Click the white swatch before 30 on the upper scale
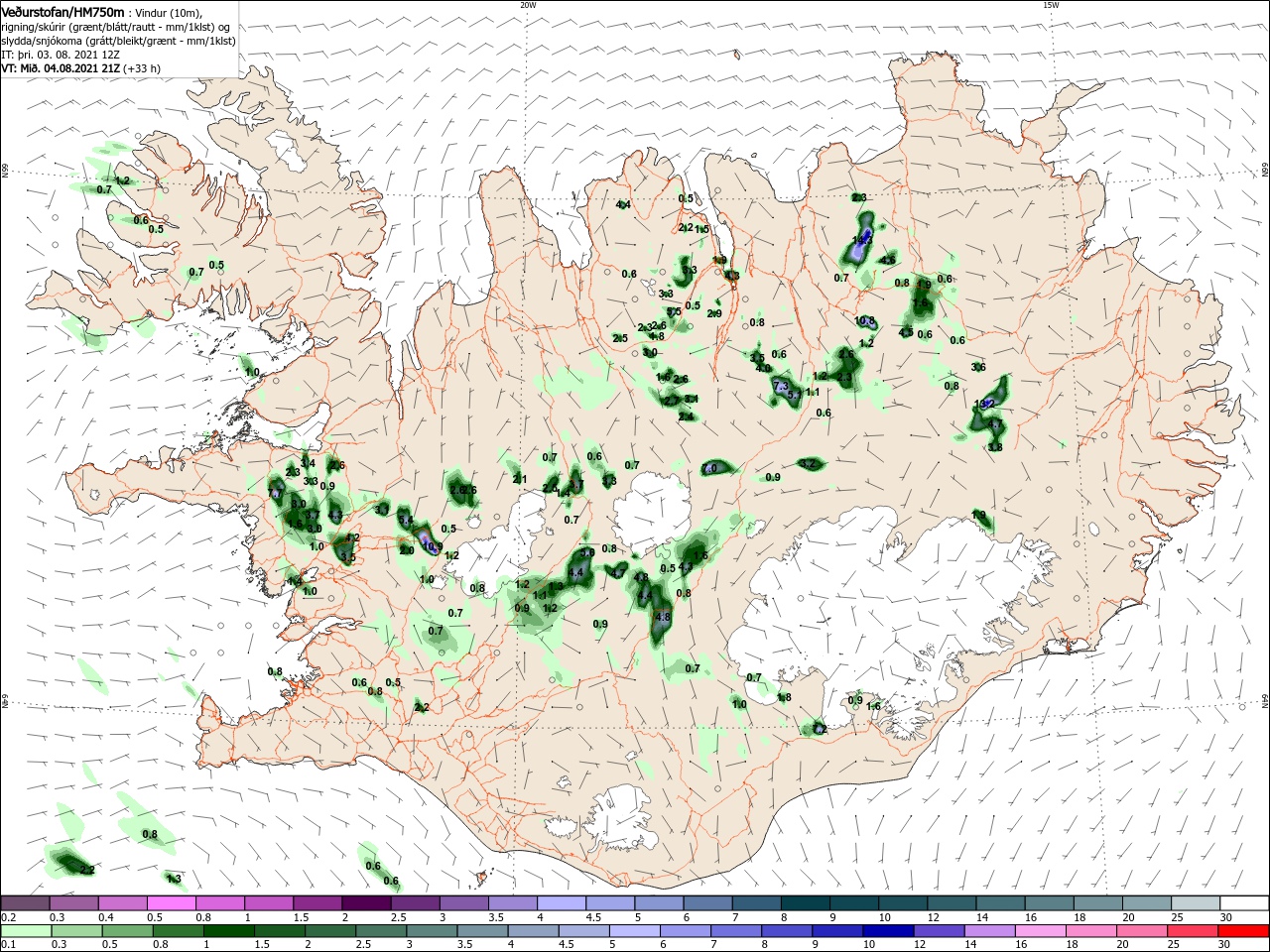This screenshot has height=952, width=1270. [x=1246, y=903]
